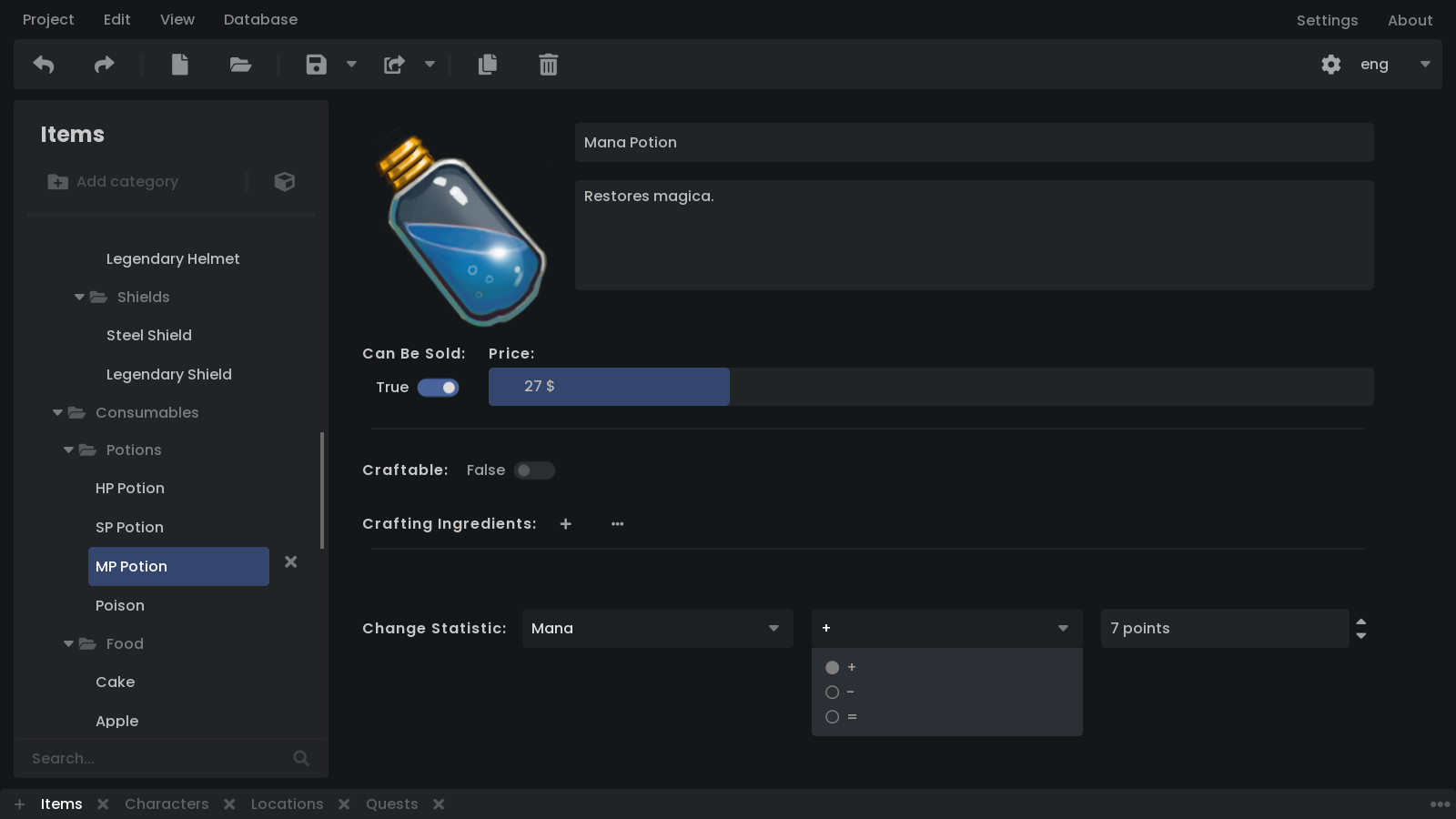This screenshot has height=819, width=1456.
Task: Collapse the Potions folder
Action: (67, 450)
